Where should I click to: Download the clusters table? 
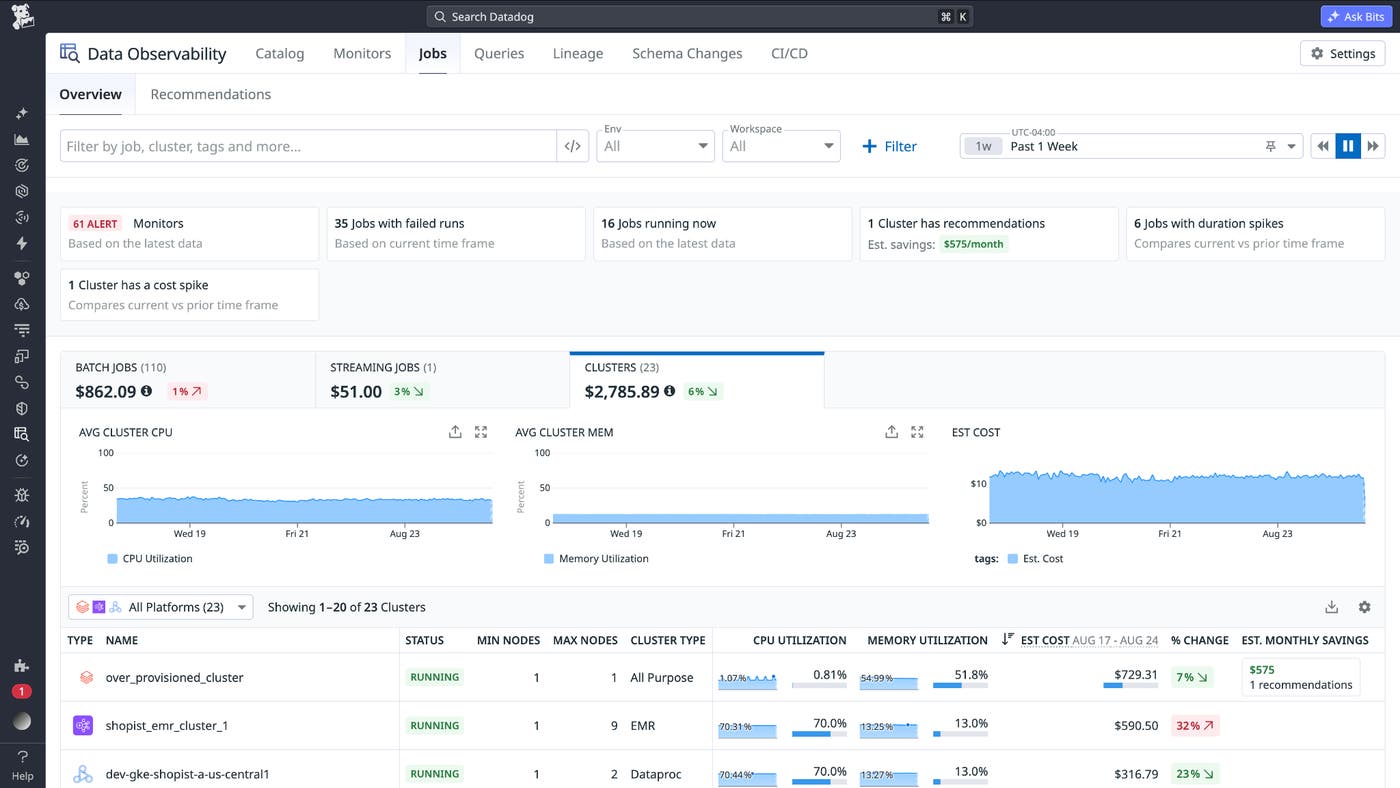pyautogui.click(x=1331, y=607)
